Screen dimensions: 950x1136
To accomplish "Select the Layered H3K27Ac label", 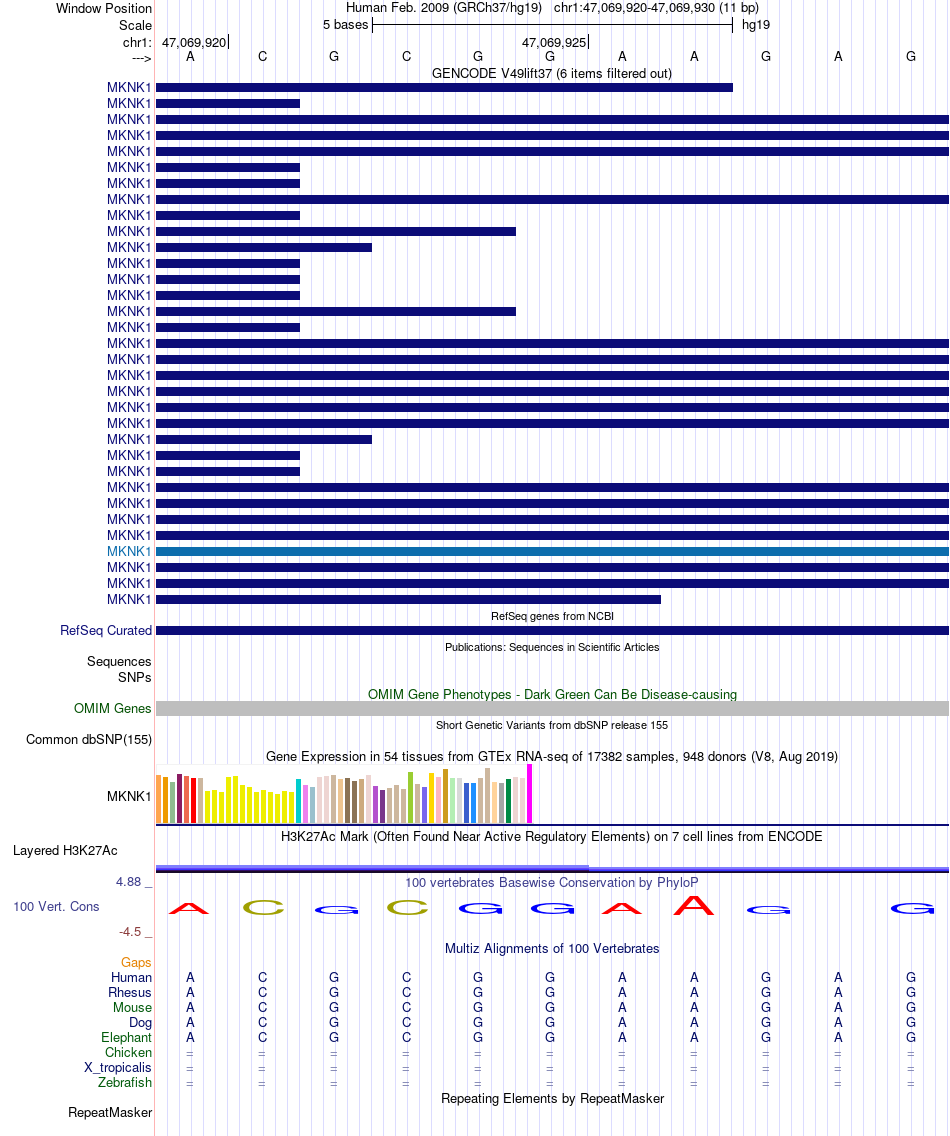I will (65, 851).
